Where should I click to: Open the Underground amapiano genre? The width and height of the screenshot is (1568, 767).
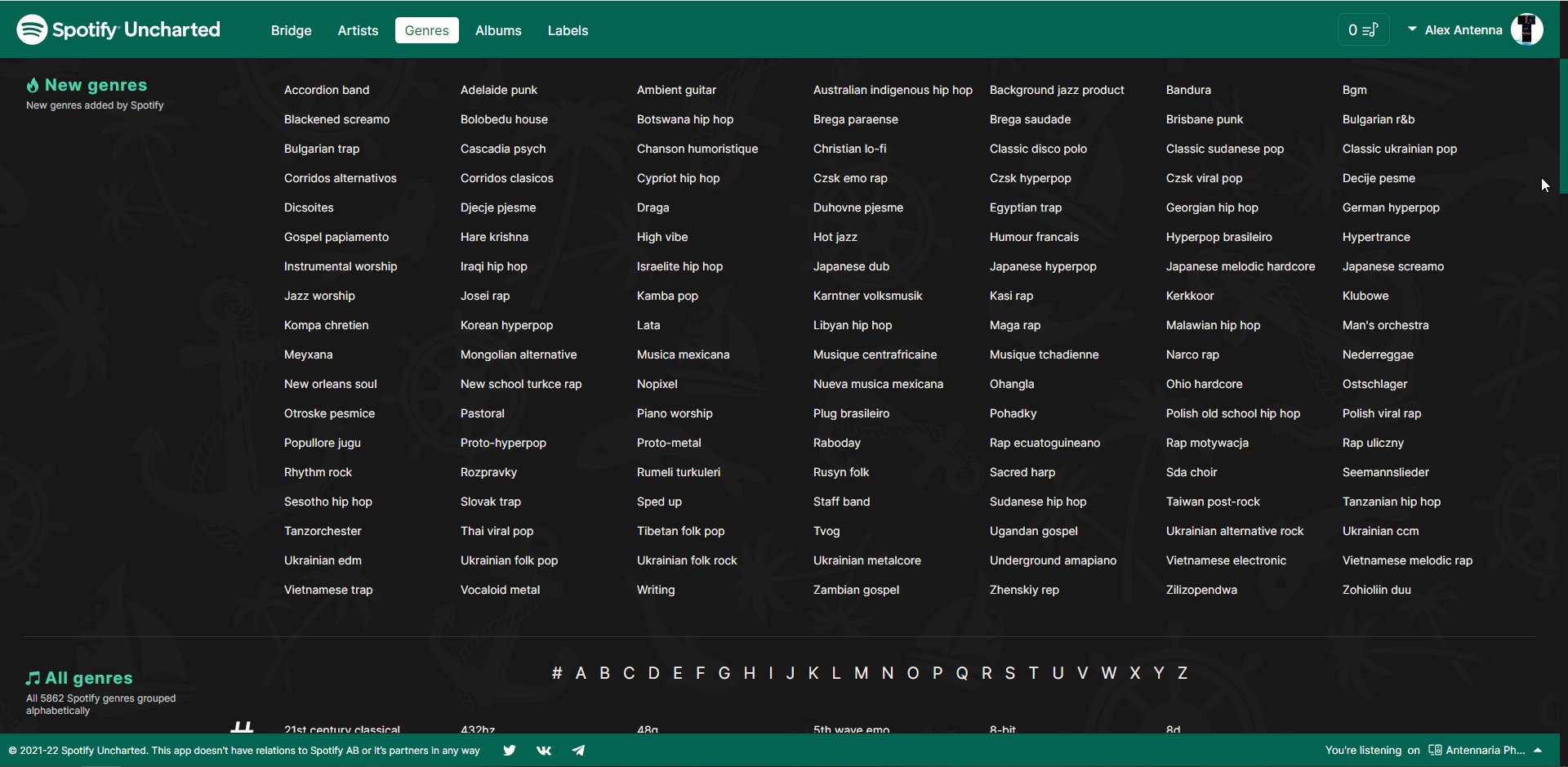click(1053, 560)
